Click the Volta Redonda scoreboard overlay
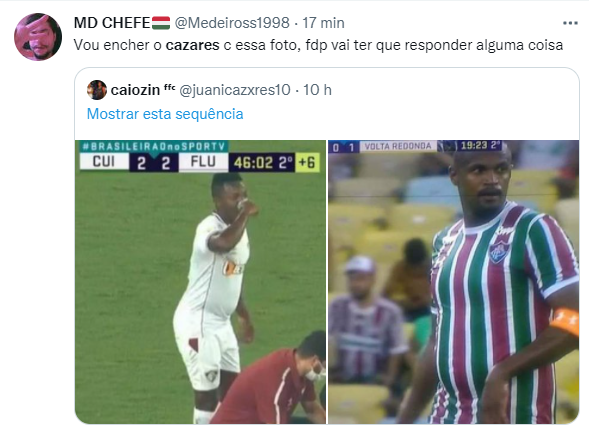Viewport: 589px width, 430px height. [415, 146]
